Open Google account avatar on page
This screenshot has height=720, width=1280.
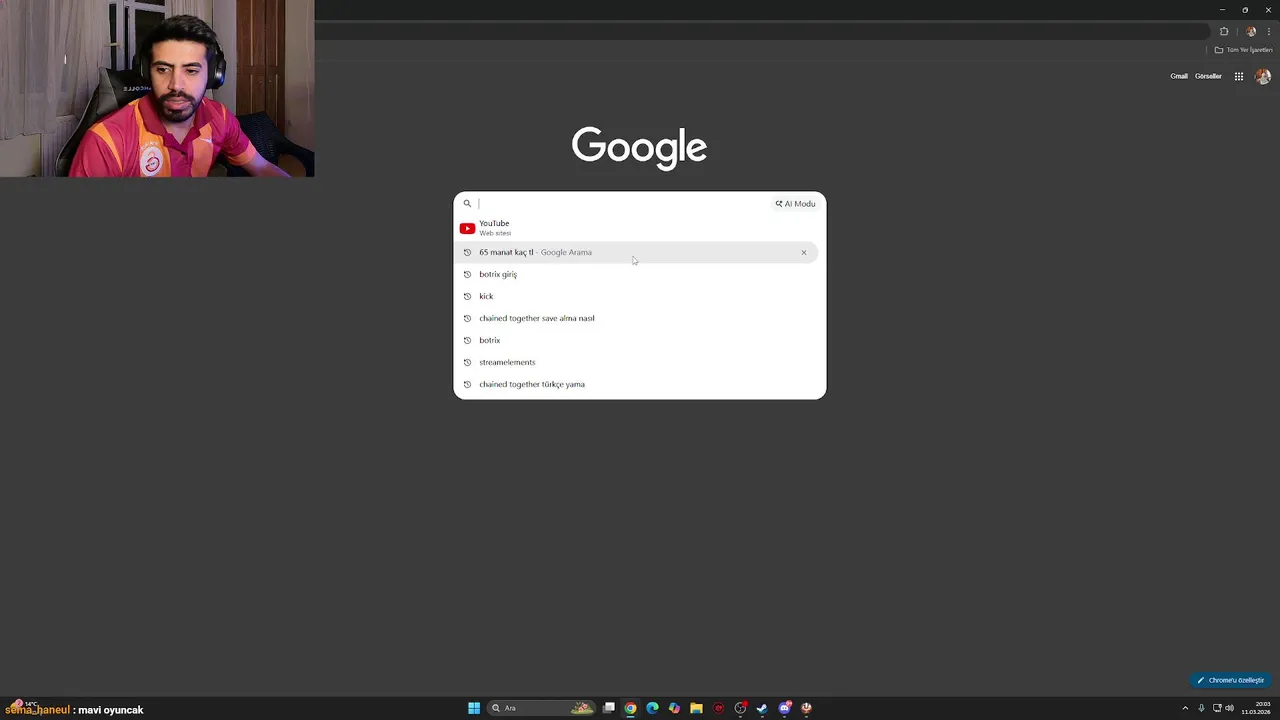click(x=1263, y=76)
